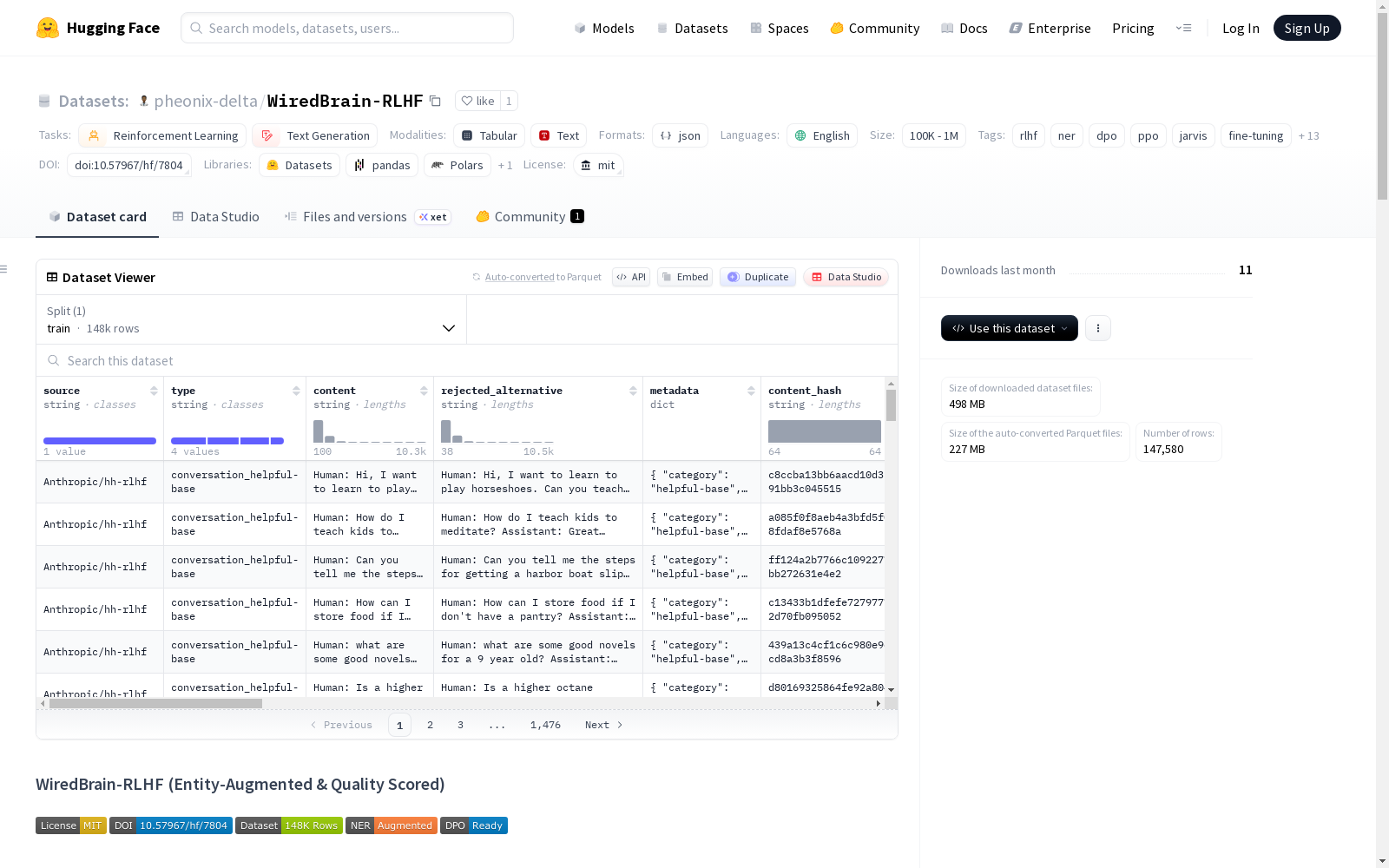This screenshot has height=868, width=1389.
Task: Click the heart like button
Action: (477, 101)
